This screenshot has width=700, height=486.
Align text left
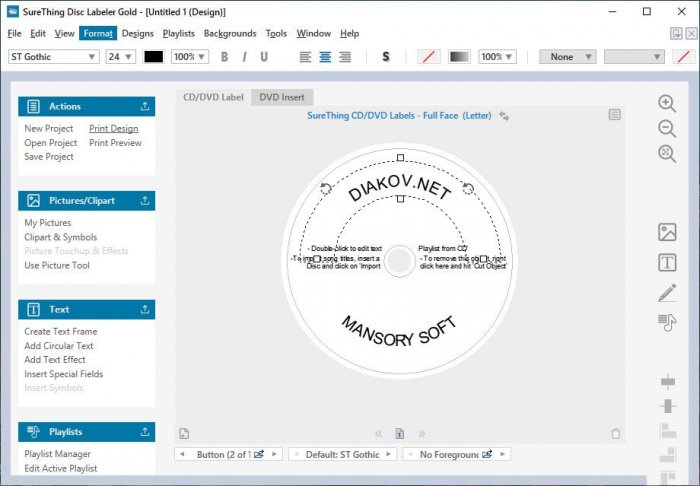pyautogui.click(x=305, y=57)
